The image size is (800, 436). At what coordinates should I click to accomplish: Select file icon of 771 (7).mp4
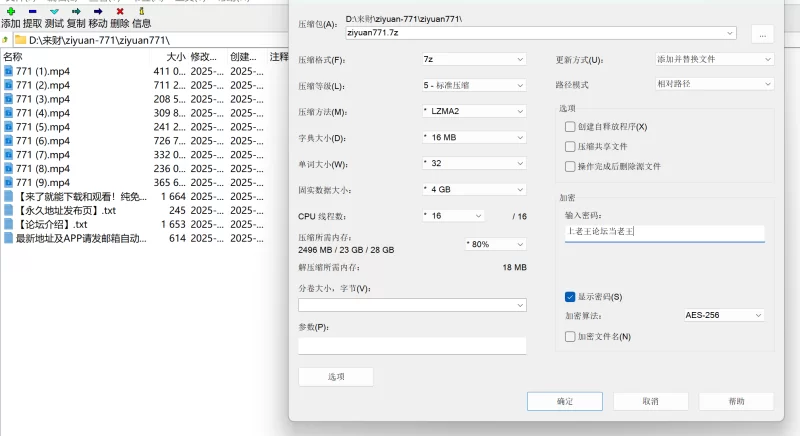(x=8, y=155)
